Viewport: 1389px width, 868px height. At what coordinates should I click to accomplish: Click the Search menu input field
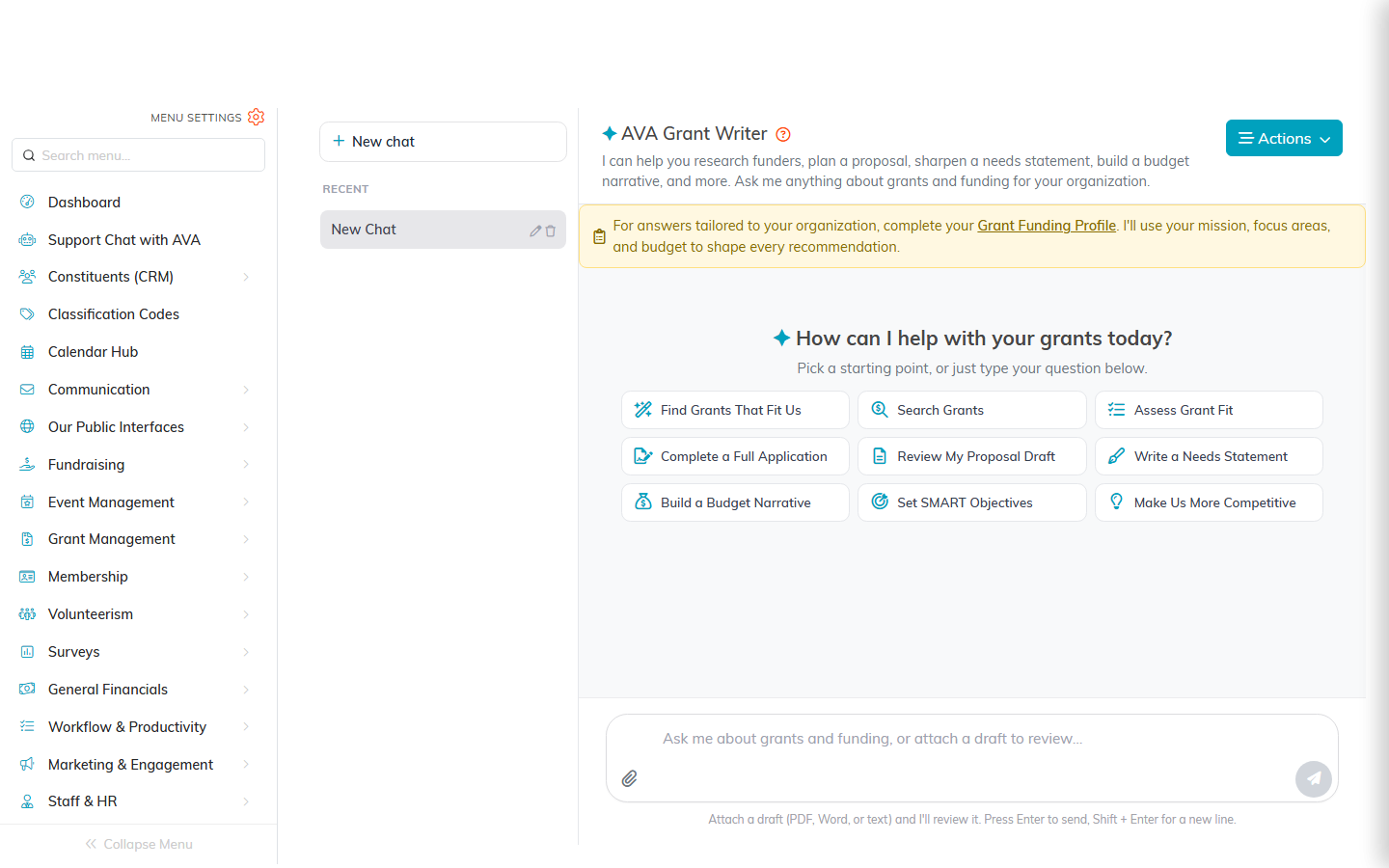coord(138,155)
